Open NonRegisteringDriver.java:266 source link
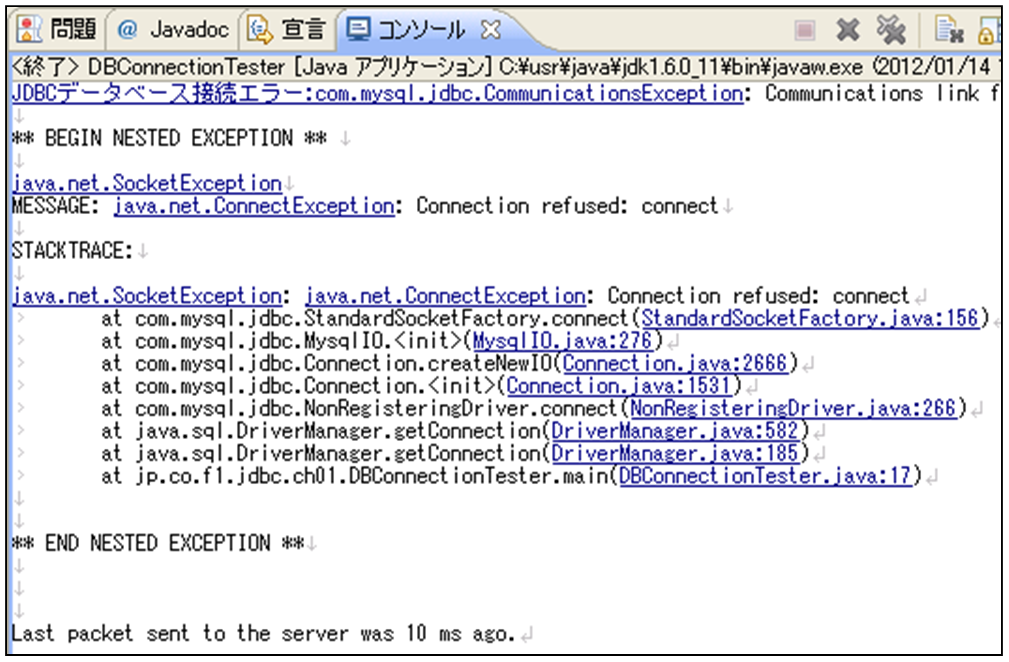1009x662 pixels. [x=796, y=408]
